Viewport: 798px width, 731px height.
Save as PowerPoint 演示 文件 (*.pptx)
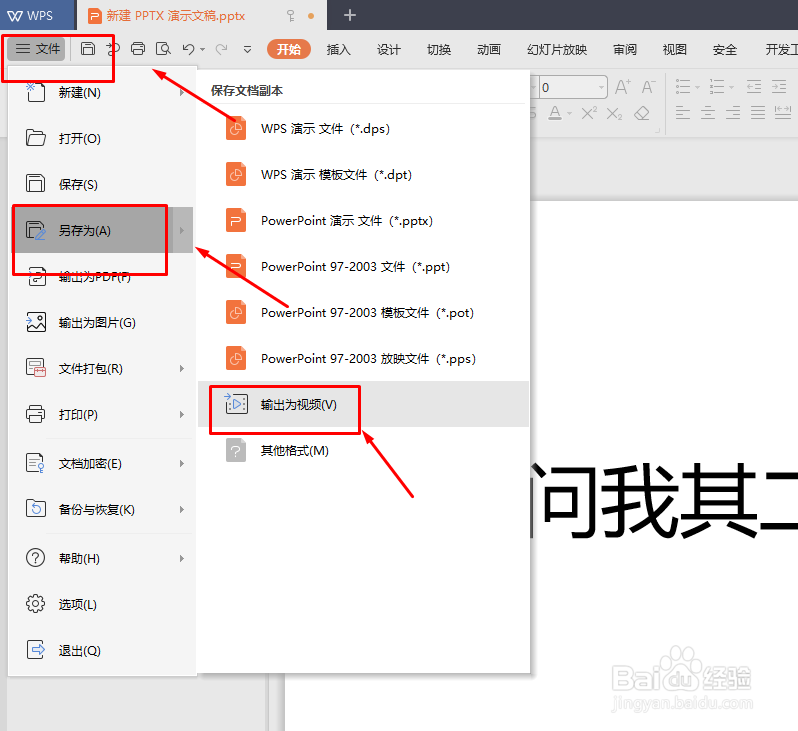point(363,220)
